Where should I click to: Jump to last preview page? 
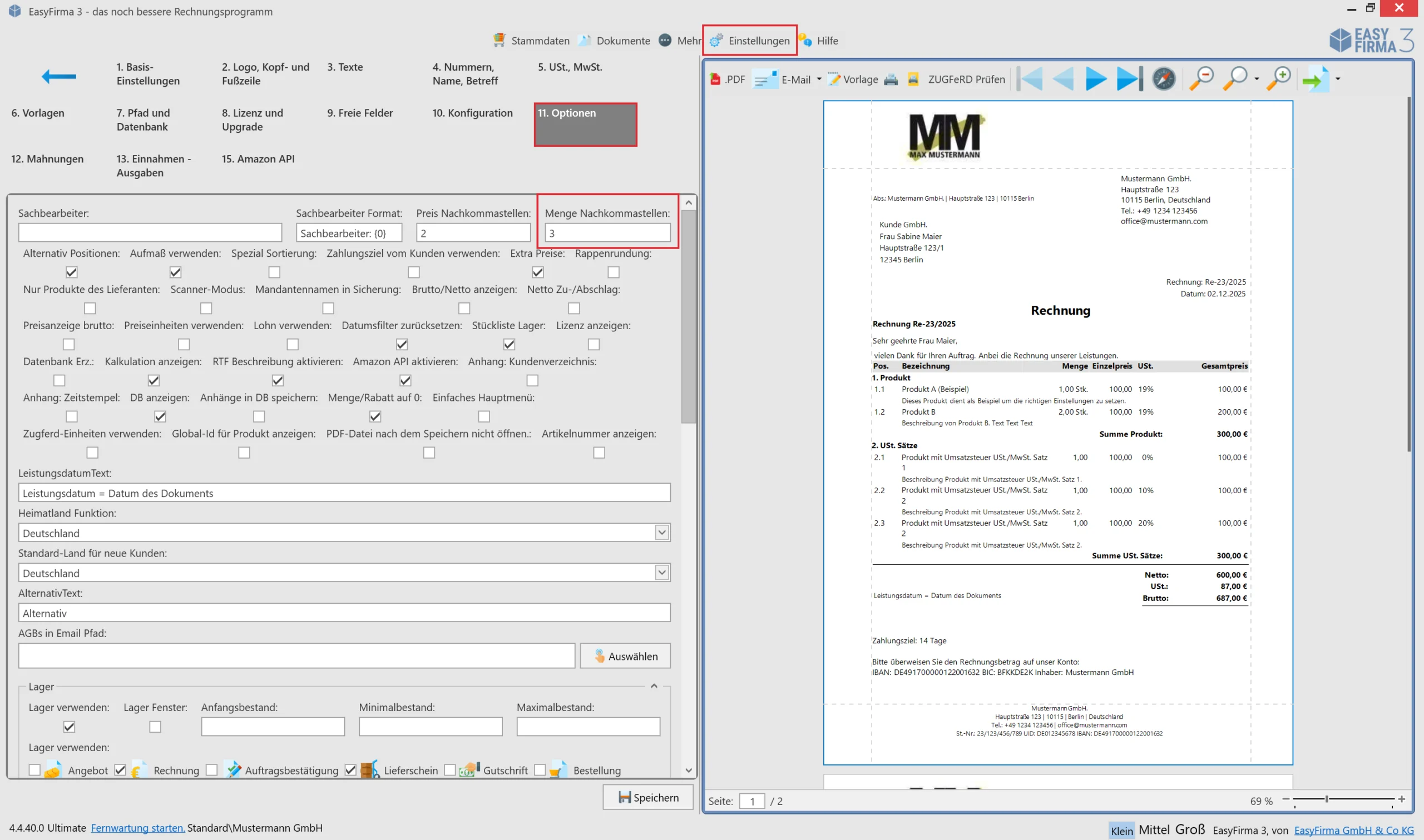pyautogui.click(x=1129, y=79)
